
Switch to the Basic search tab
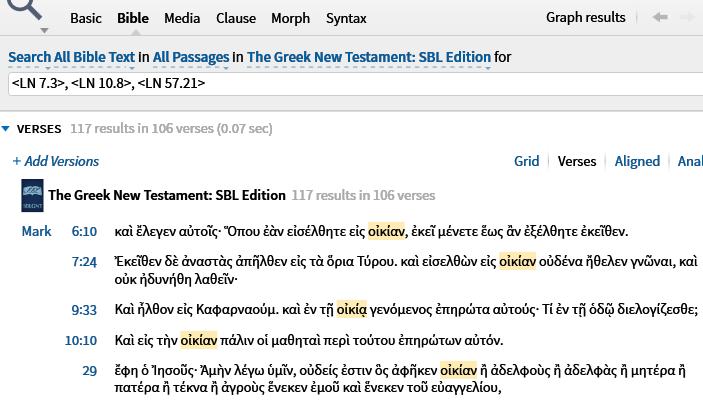coord(86,18)
